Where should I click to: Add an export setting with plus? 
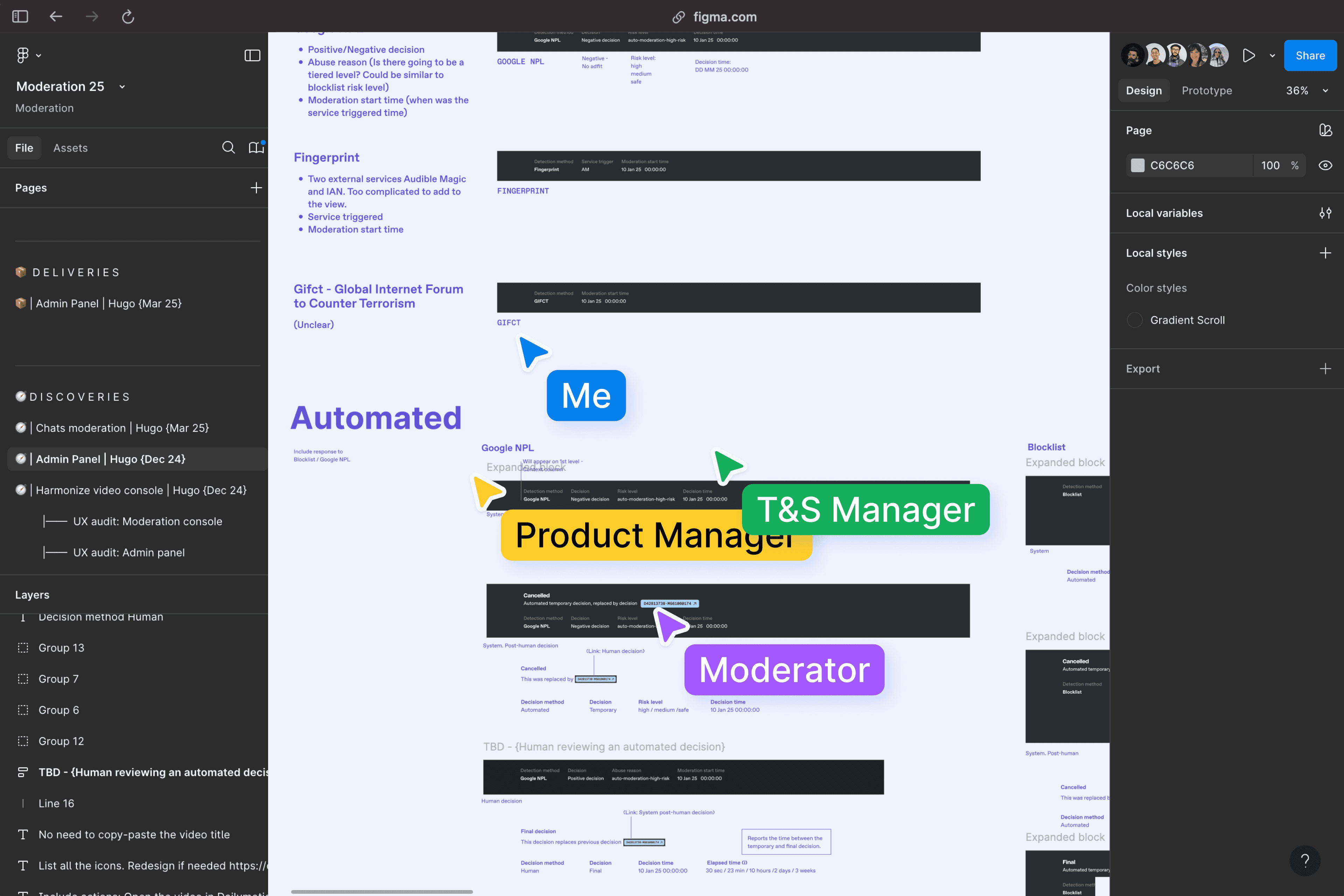click(1325, 369)
